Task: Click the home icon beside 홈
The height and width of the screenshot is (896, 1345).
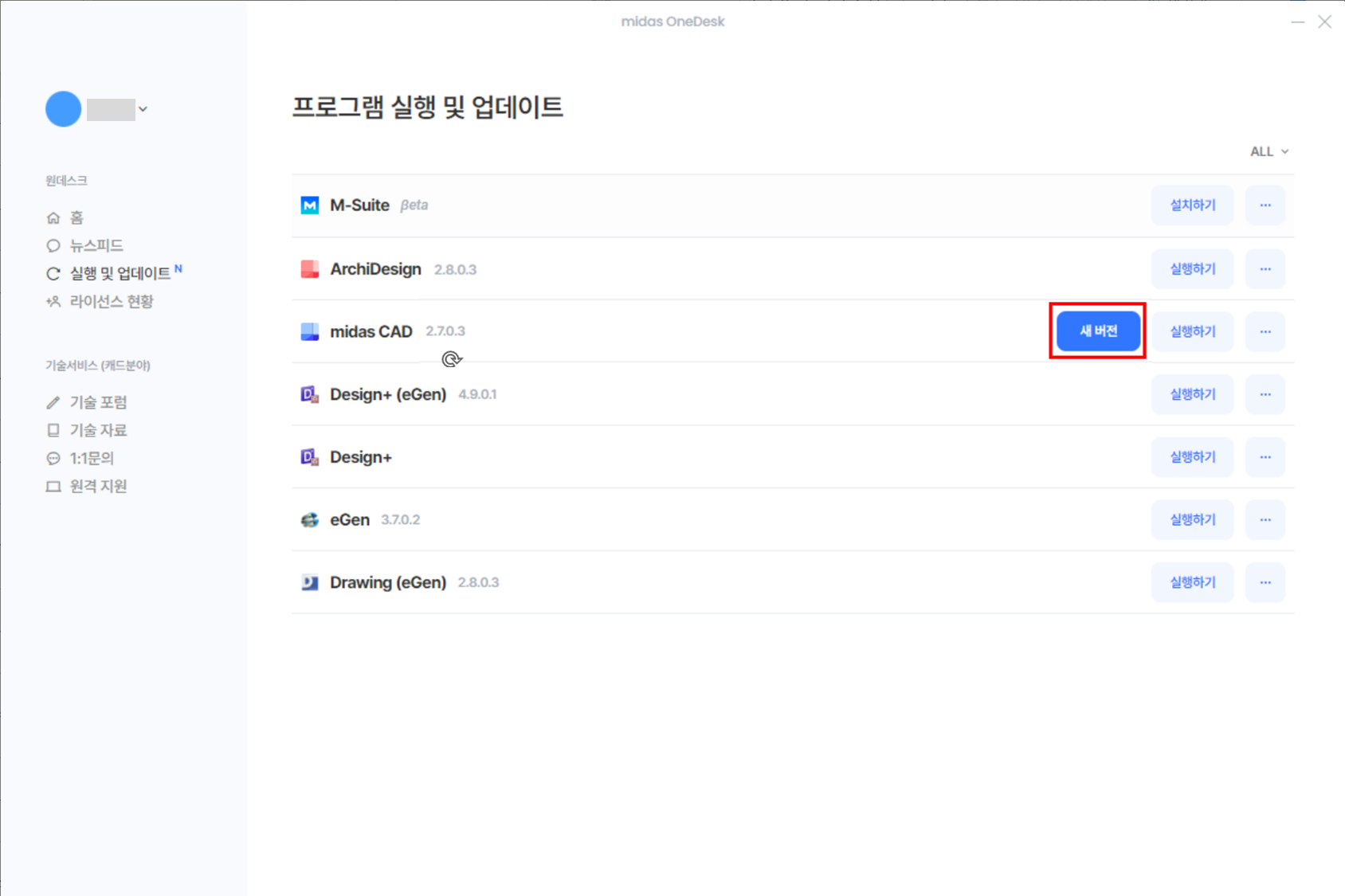Action: tap(53, 217)
